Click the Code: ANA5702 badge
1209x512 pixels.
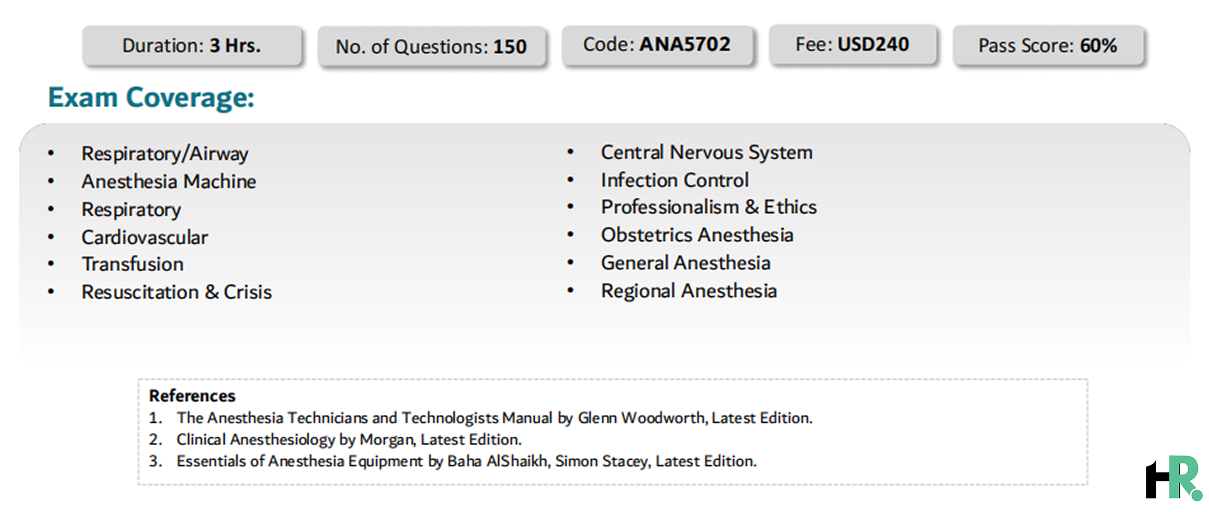[x=657, y=45]
